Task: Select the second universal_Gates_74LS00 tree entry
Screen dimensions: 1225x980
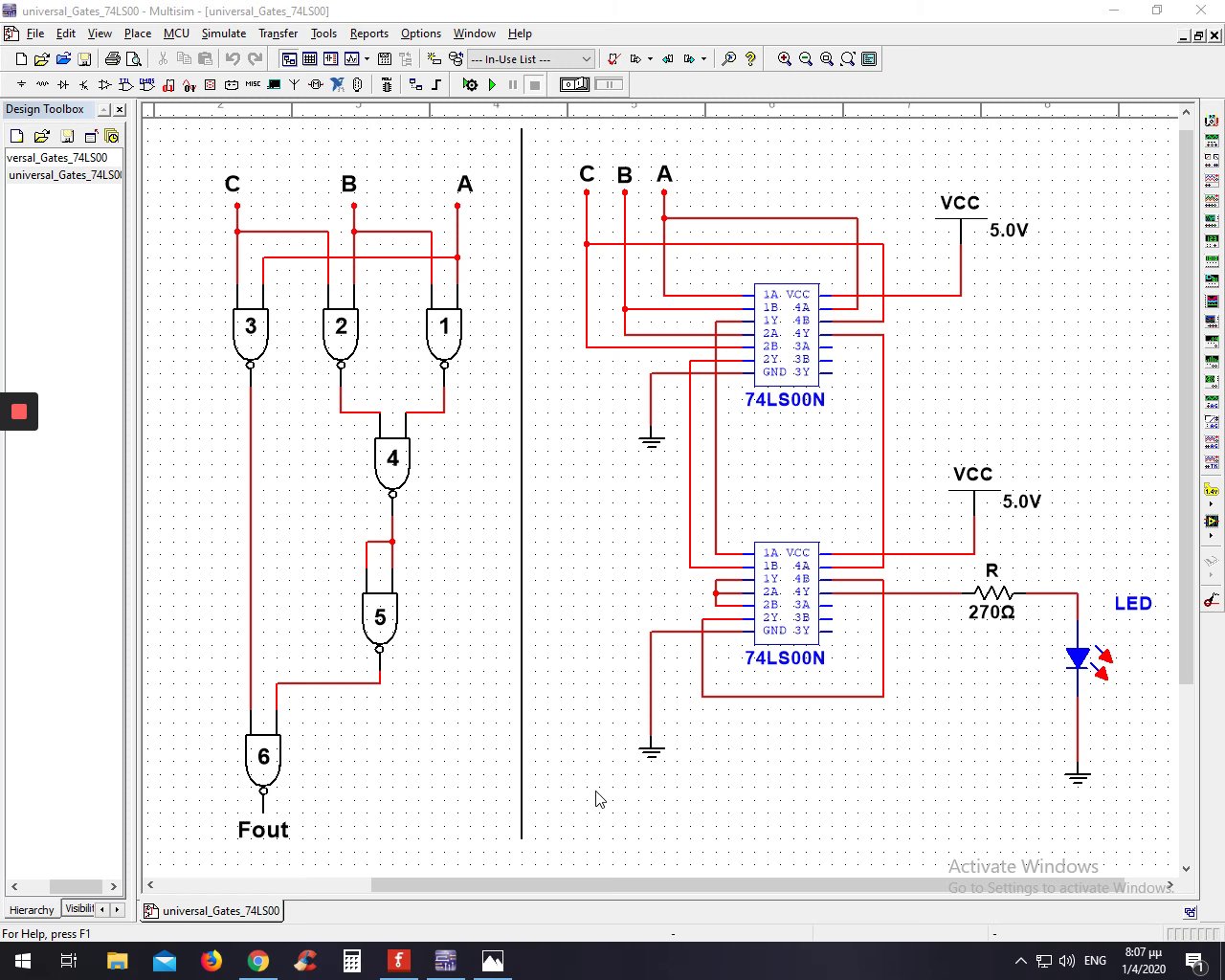Action: click(65, 175)
